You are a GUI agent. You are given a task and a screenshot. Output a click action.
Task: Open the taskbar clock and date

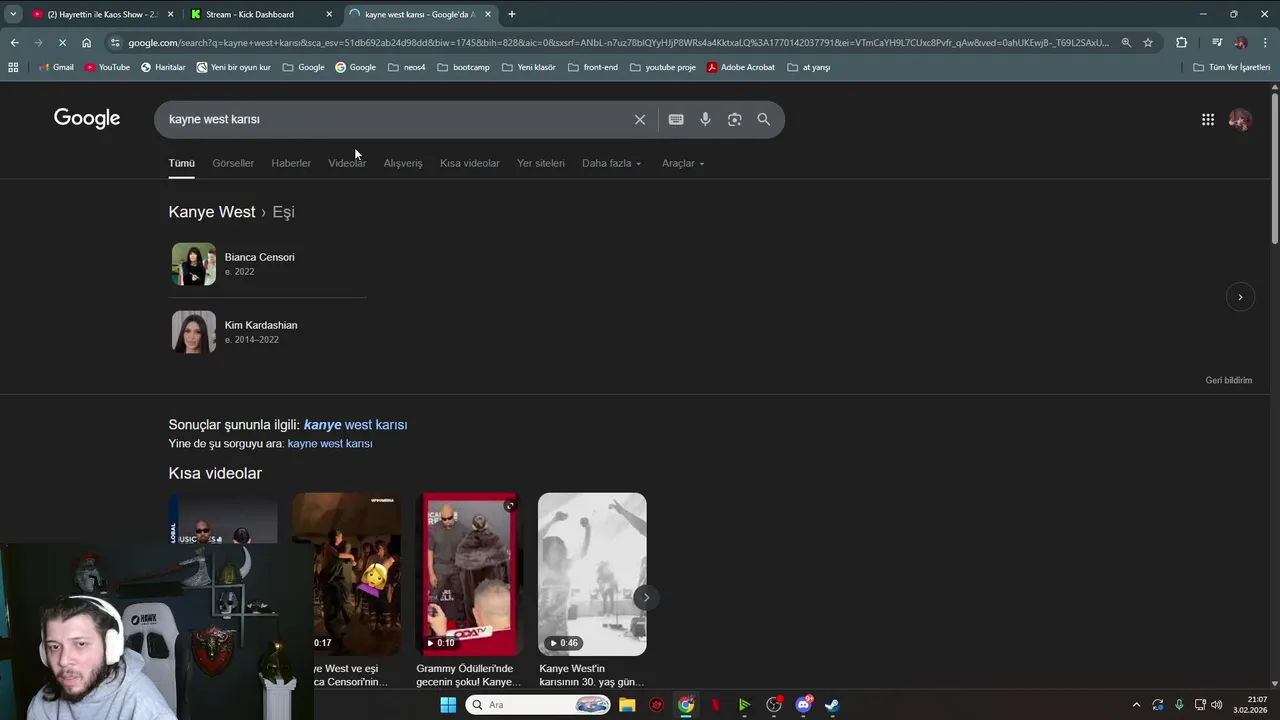[x=1250, y=705]
